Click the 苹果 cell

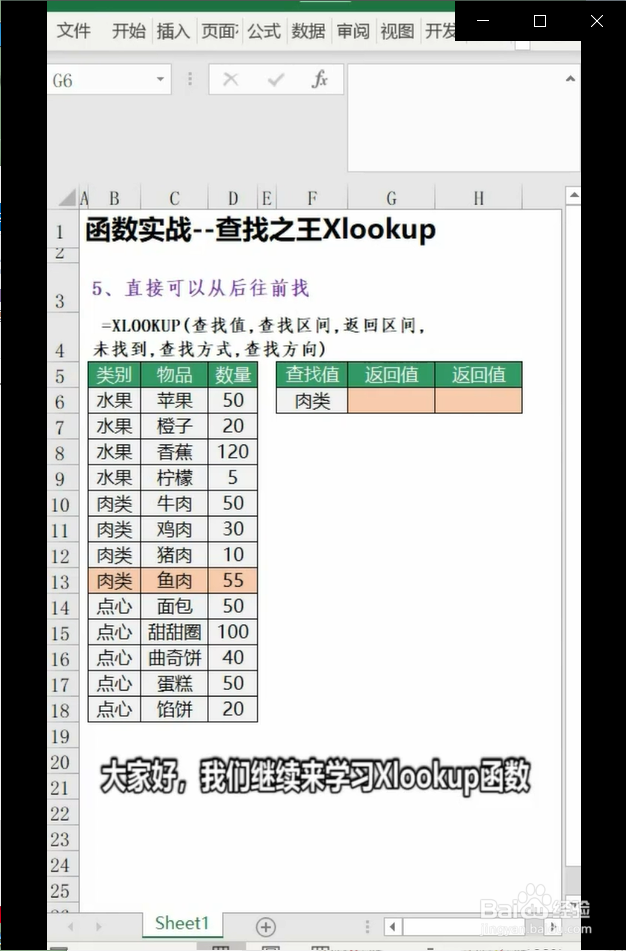tap(174, 400)
